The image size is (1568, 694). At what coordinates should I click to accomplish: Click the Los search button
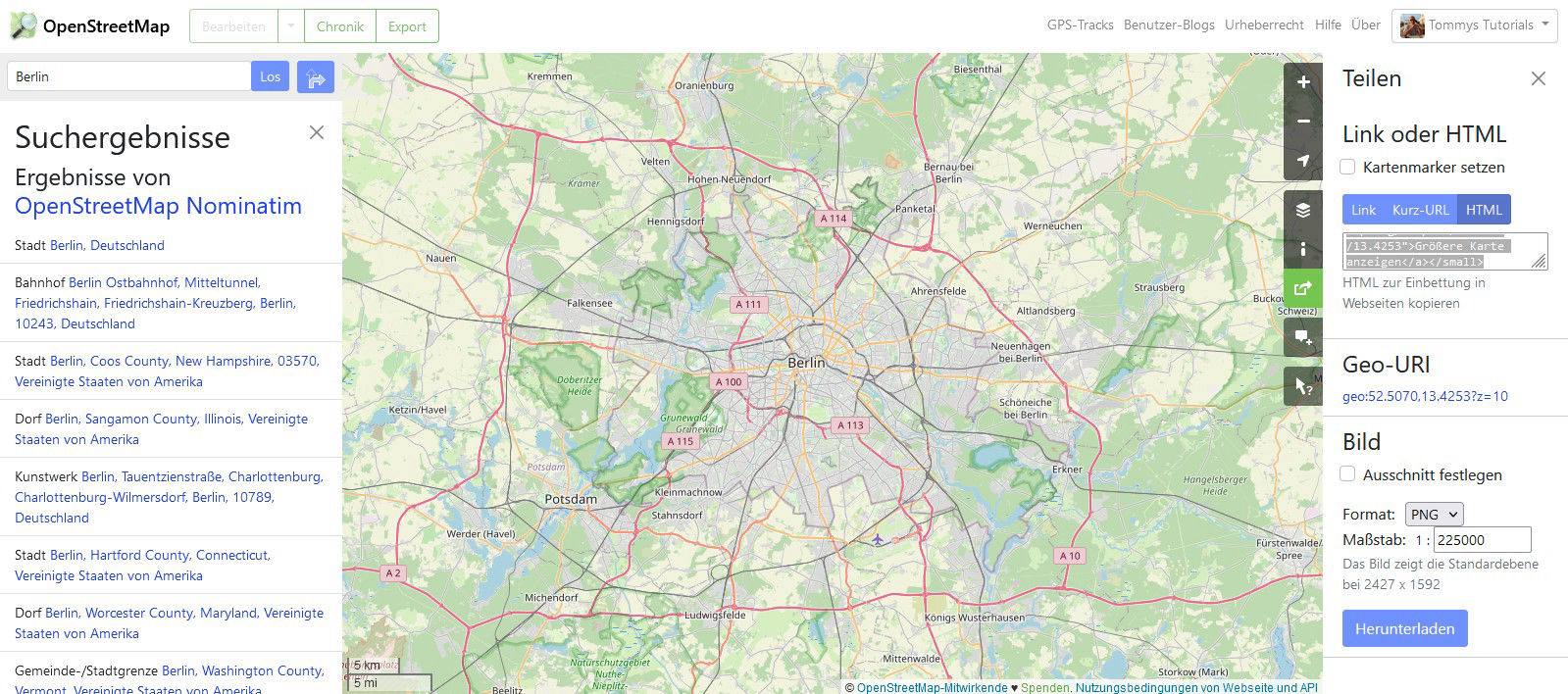[271, 76]
